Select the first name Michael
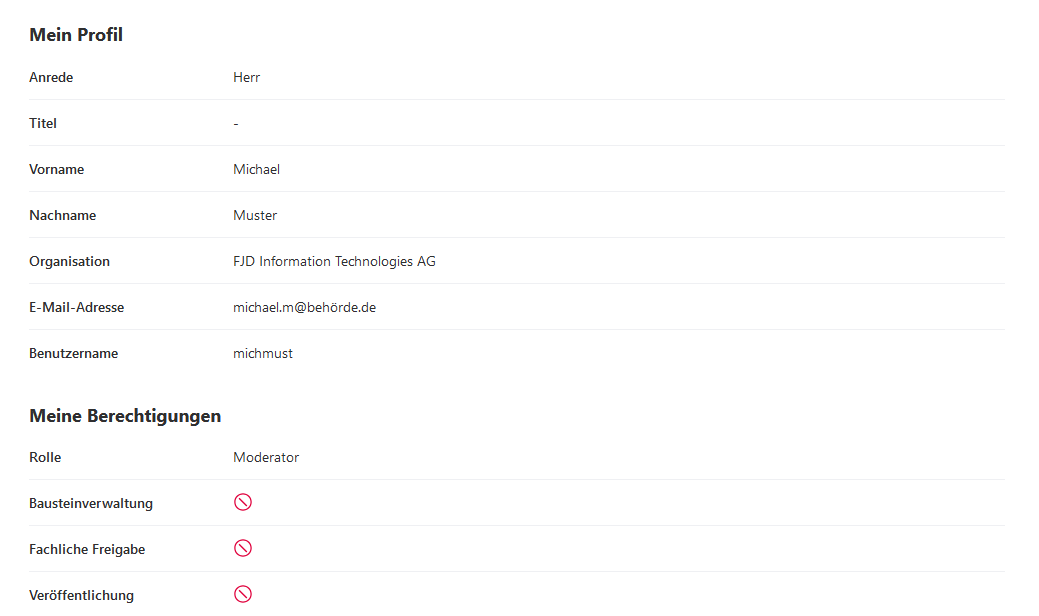Viewport: 1039px width, 616px height. pos(256,170)
